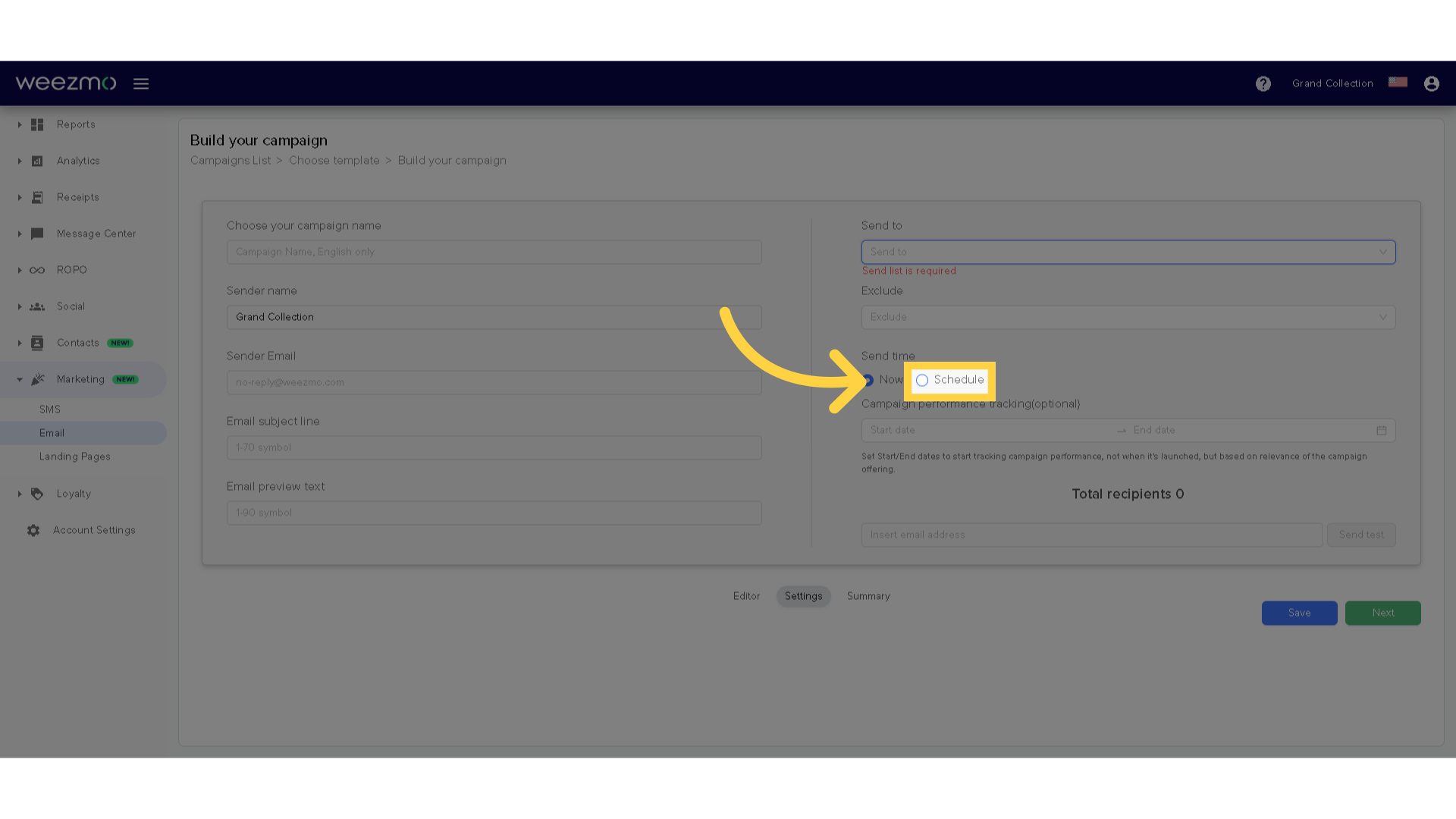Click the help question mark icon
The width and height of the screenshot is (1456, 819).
[x=1263, y=83]
